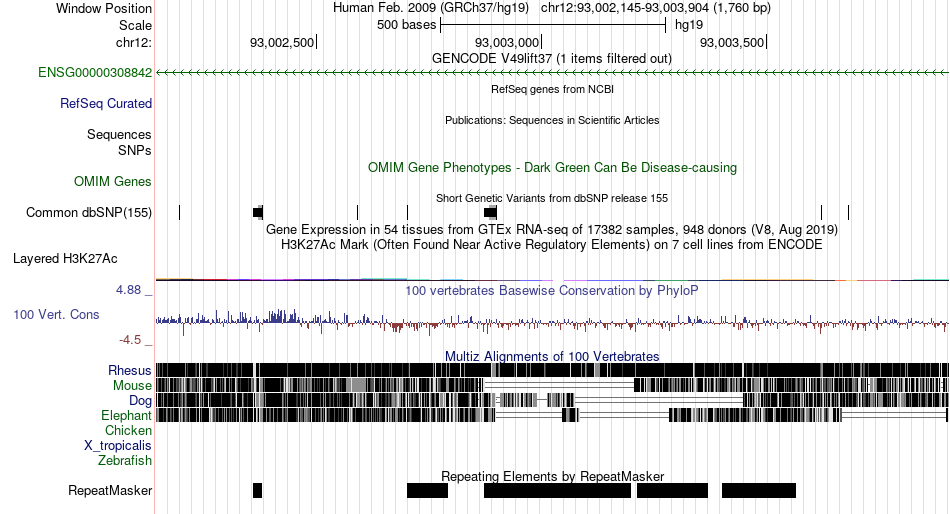Click the 93,003,000 ruler position
This screenshot has height=514, width=950.
tap(507, 42)
